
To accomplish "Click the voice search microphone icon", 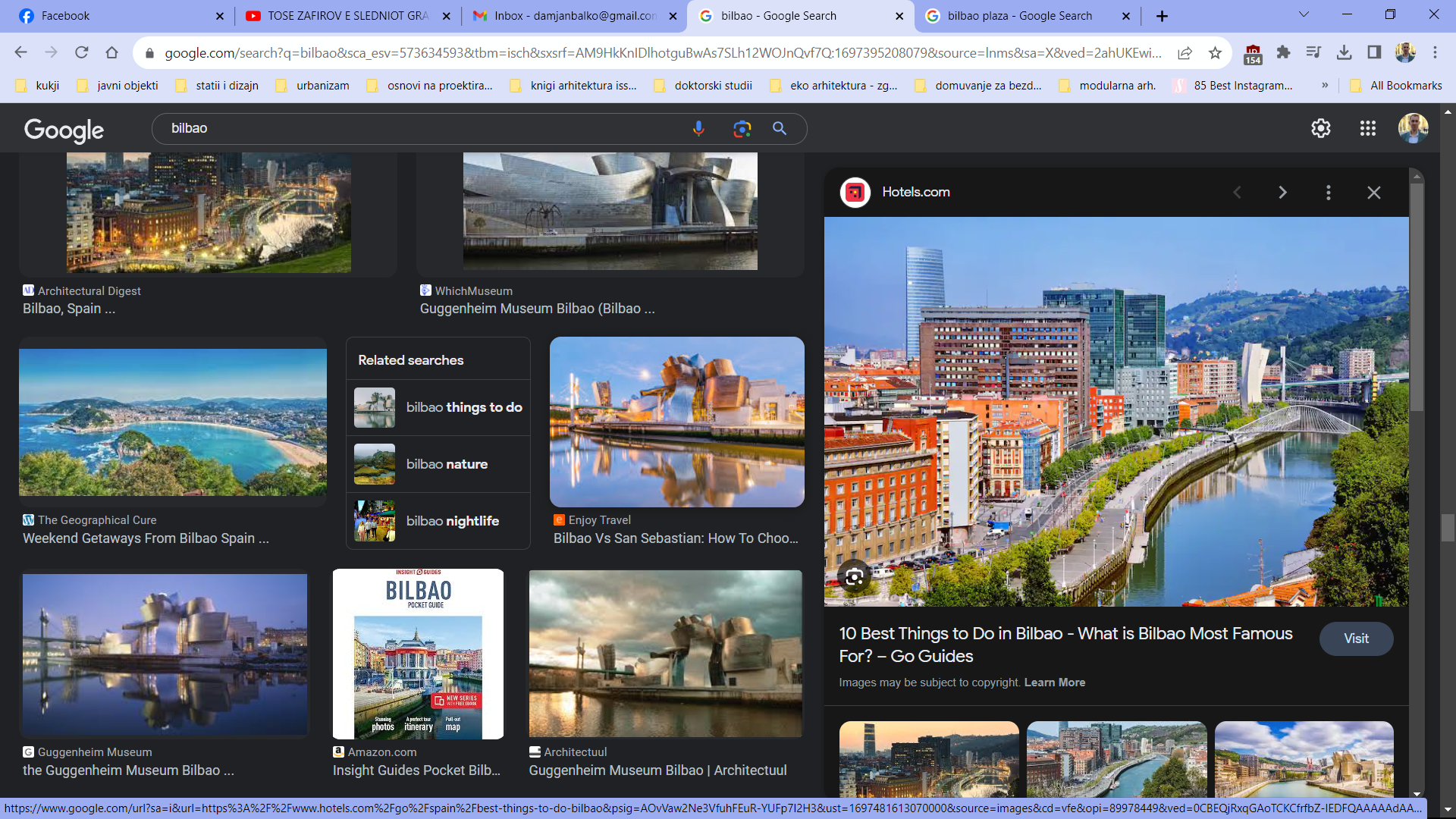I will pos(698,129).
